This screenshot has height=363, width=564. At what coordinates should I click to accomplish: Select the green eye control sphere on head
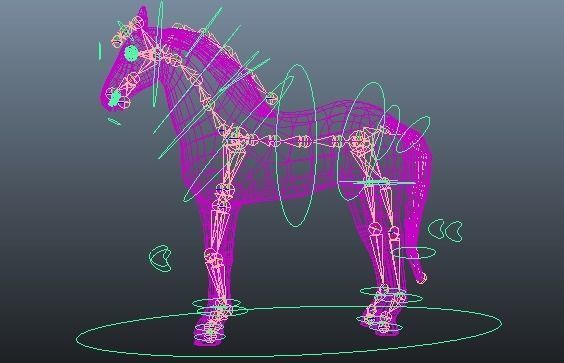coord(131,54)
